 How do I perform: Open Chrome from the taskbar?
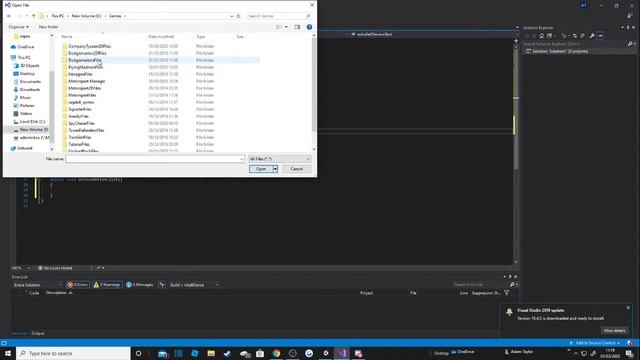point(276,353)
